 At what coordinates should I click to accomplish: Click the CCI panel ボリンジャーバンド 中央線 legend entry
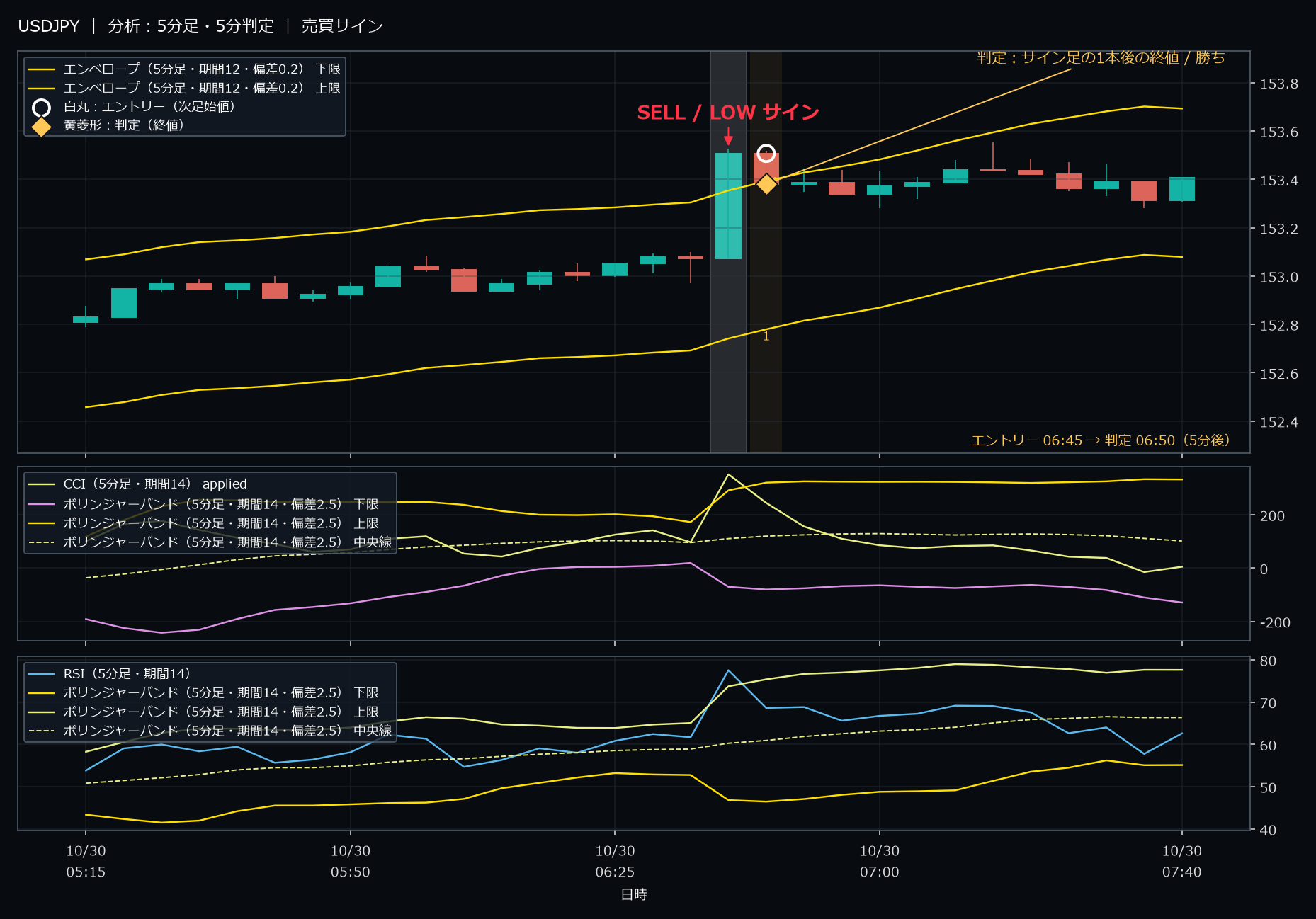(210, 542)
